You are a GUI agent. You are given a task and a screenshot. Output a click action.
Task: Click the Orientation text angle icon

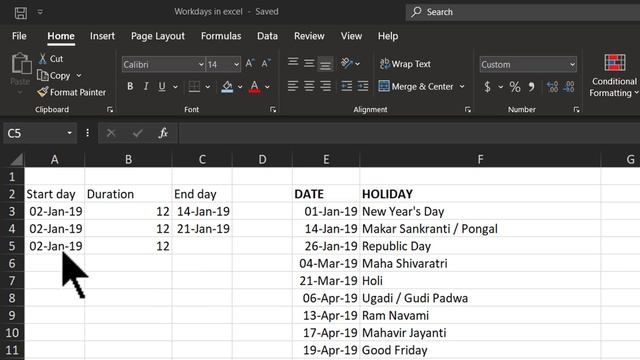coord(347,63)
